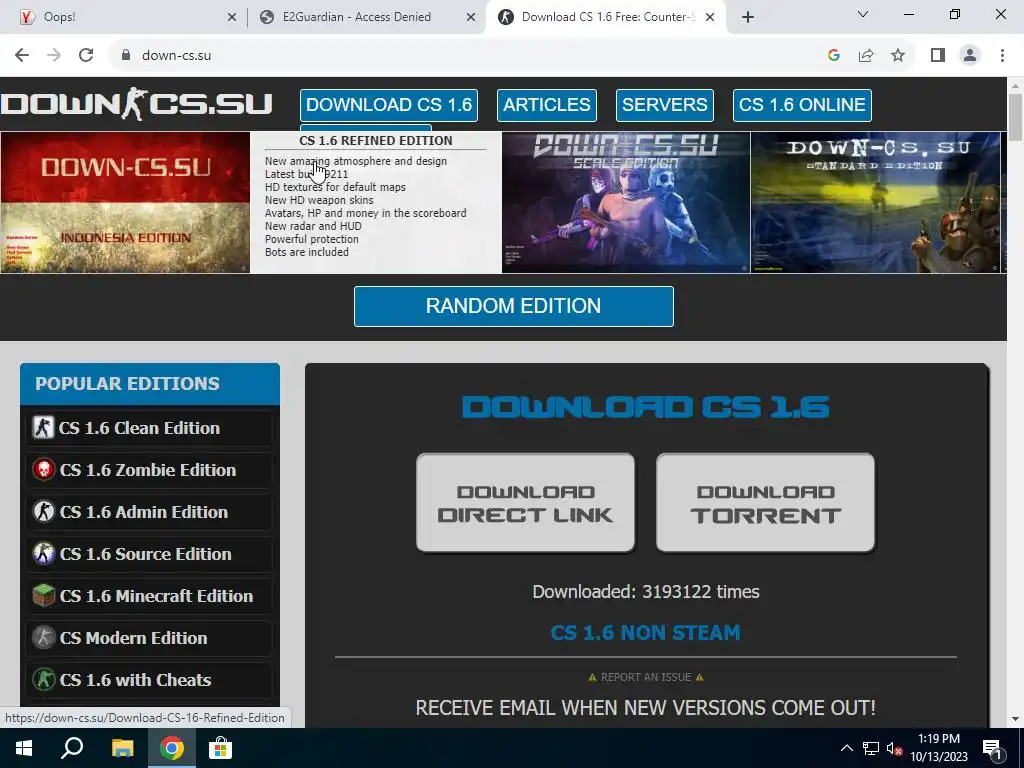Click the Clean Edition soldier icon

tap(43, 428)
